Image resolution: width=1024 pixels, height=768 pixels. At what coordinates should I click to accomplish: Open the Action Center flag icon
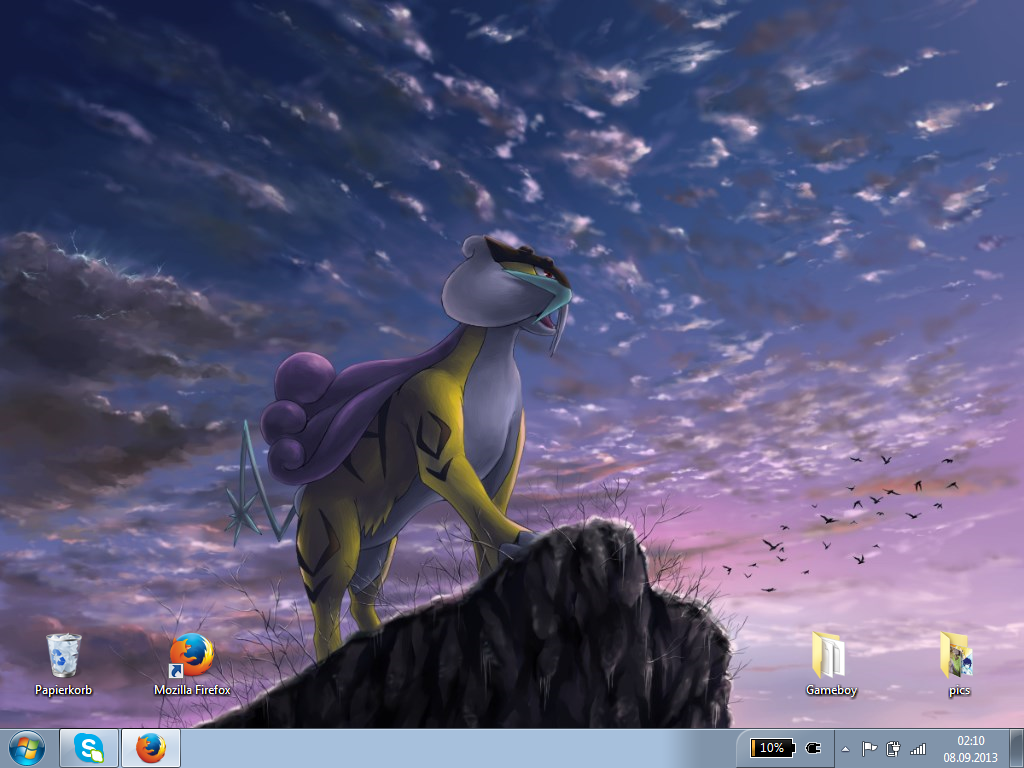click(x=869, y=749)
